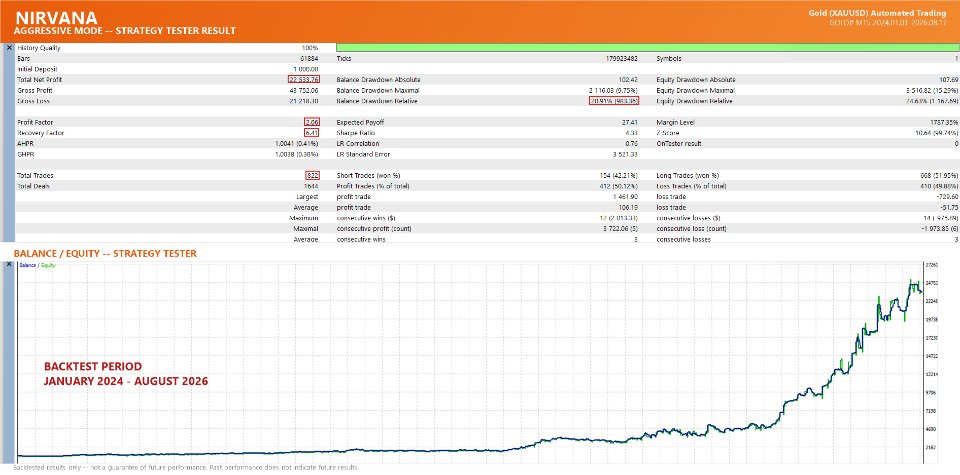Click the Gross Loss value 21 218.30
Image resolution: width=960 pixels, height=475 pixels.
coord(305,101)
